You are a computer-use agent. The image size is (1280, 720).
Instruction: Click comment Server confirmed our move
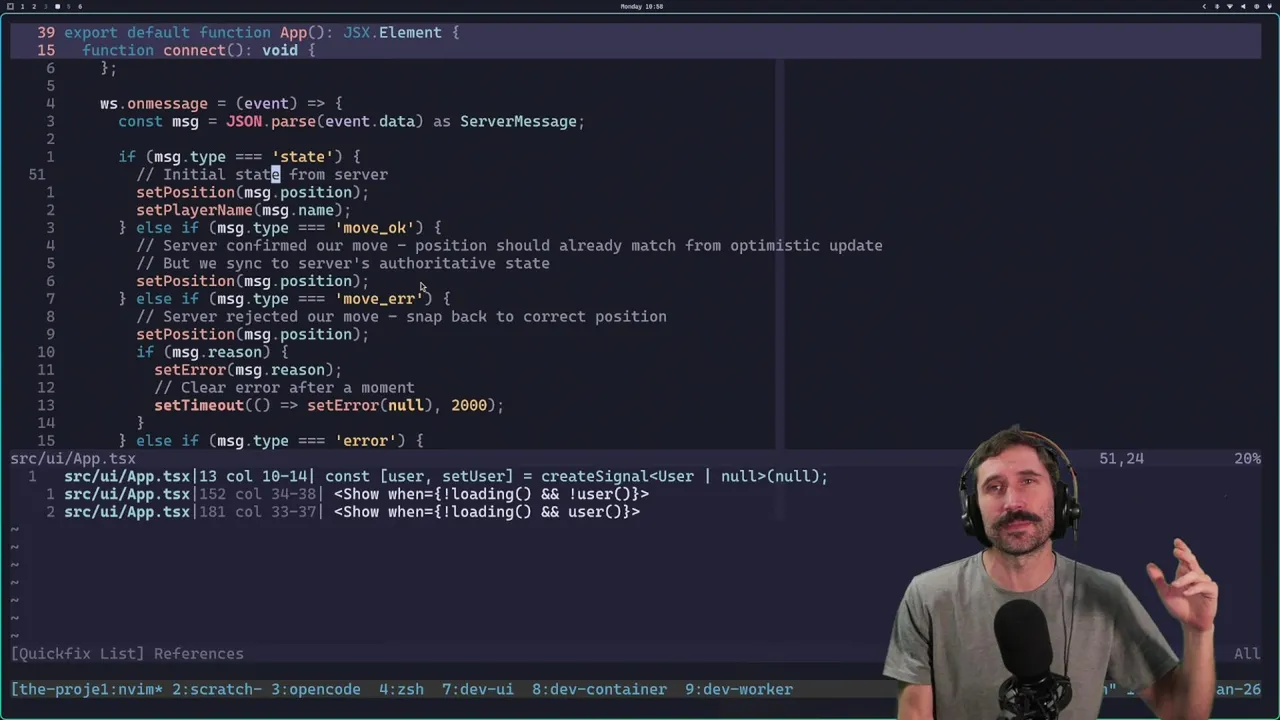(509, 246)
